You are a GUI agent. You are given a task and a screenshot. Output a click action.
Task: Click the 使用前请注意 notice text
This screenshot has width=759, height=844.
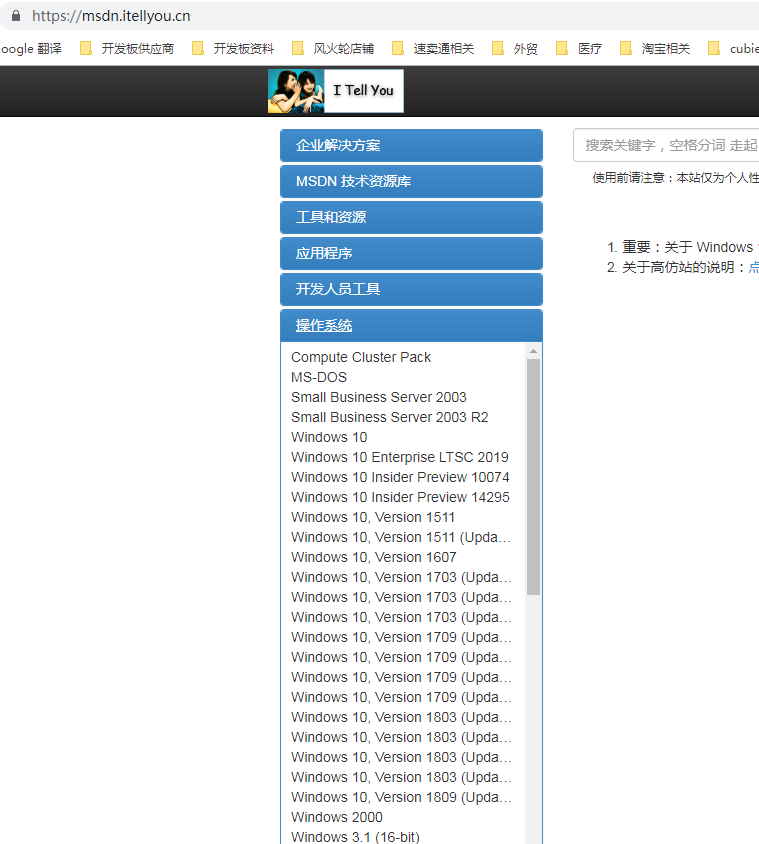[x=676, y=178]
